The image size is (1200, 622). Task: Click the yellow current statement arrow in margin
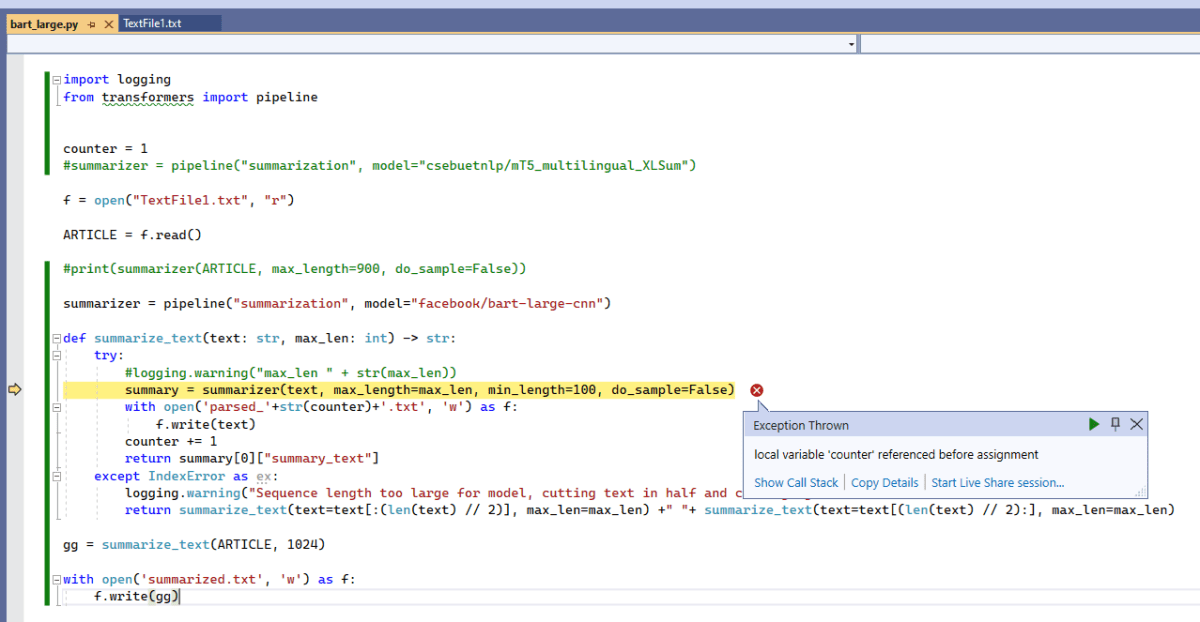15,390
